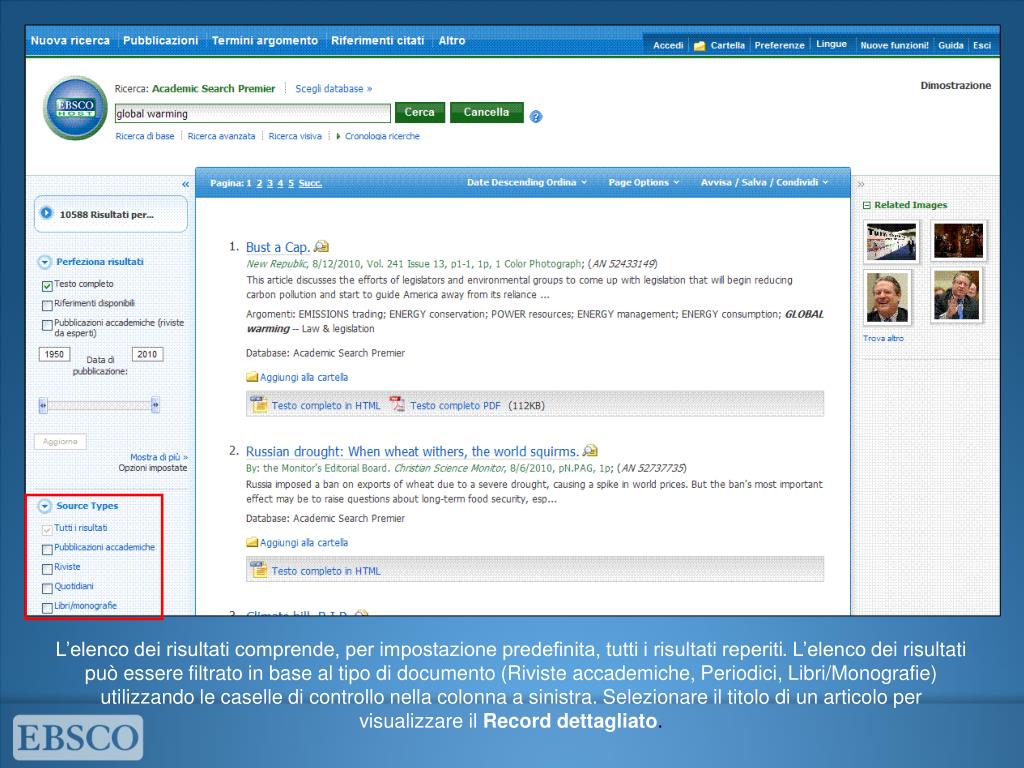
Task: Collapse left panel with double-arrow icon
Action: point(185,184)
